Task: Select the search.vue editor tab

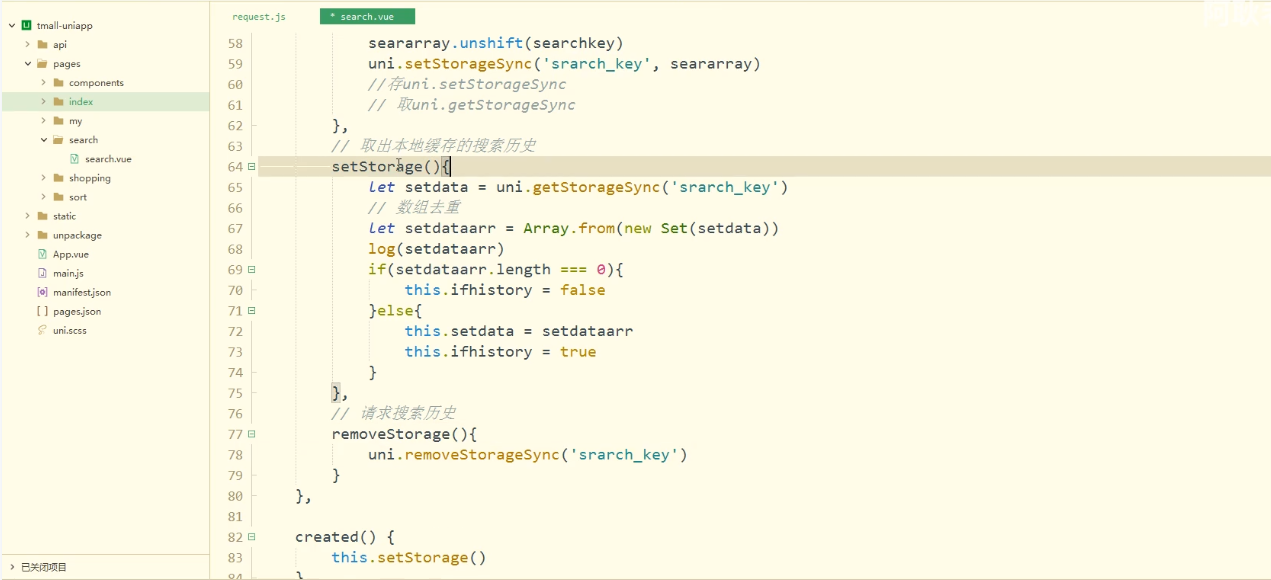Action: (x=367, y=17)
